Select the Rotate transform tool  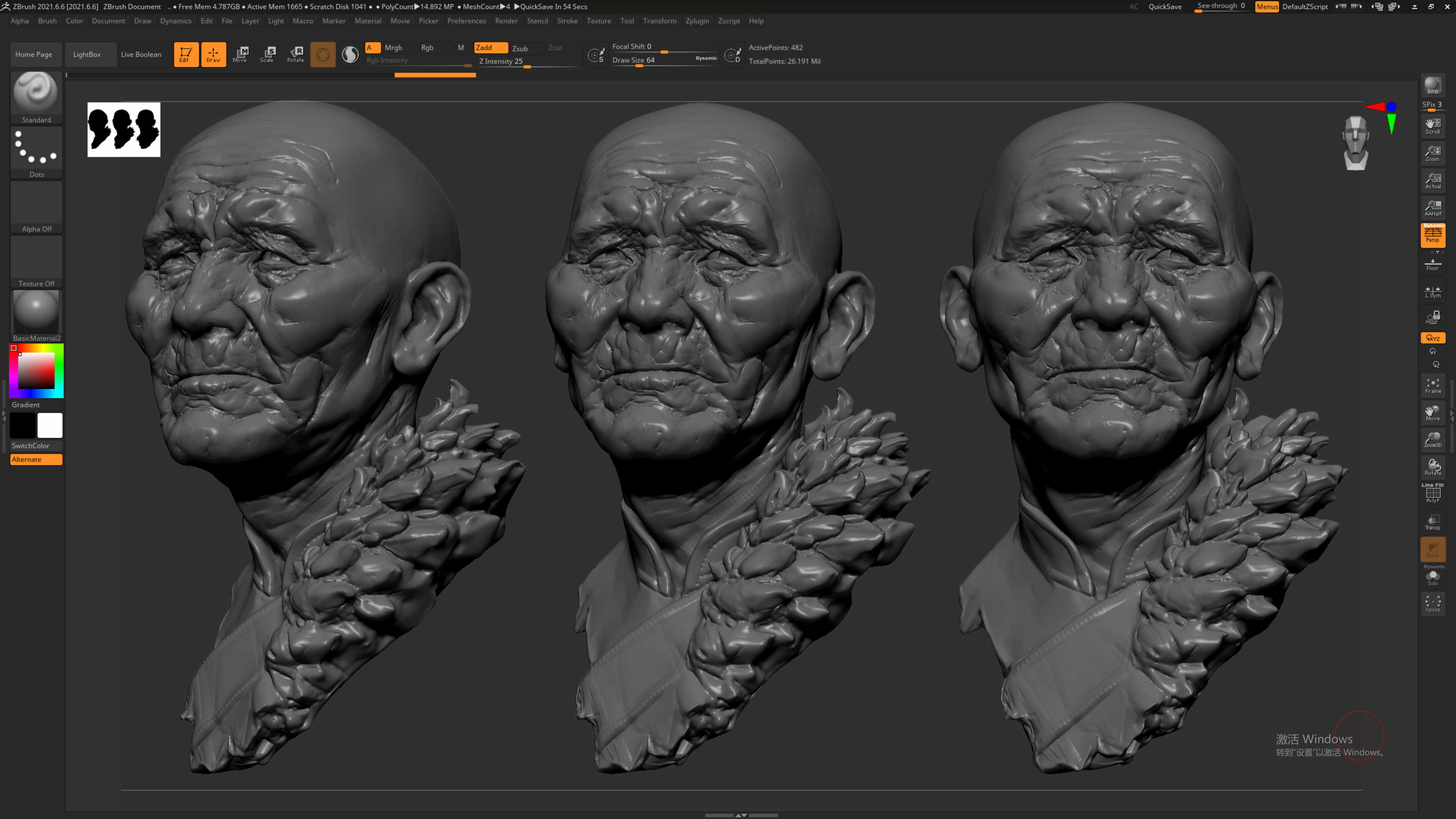coord(296,54)
